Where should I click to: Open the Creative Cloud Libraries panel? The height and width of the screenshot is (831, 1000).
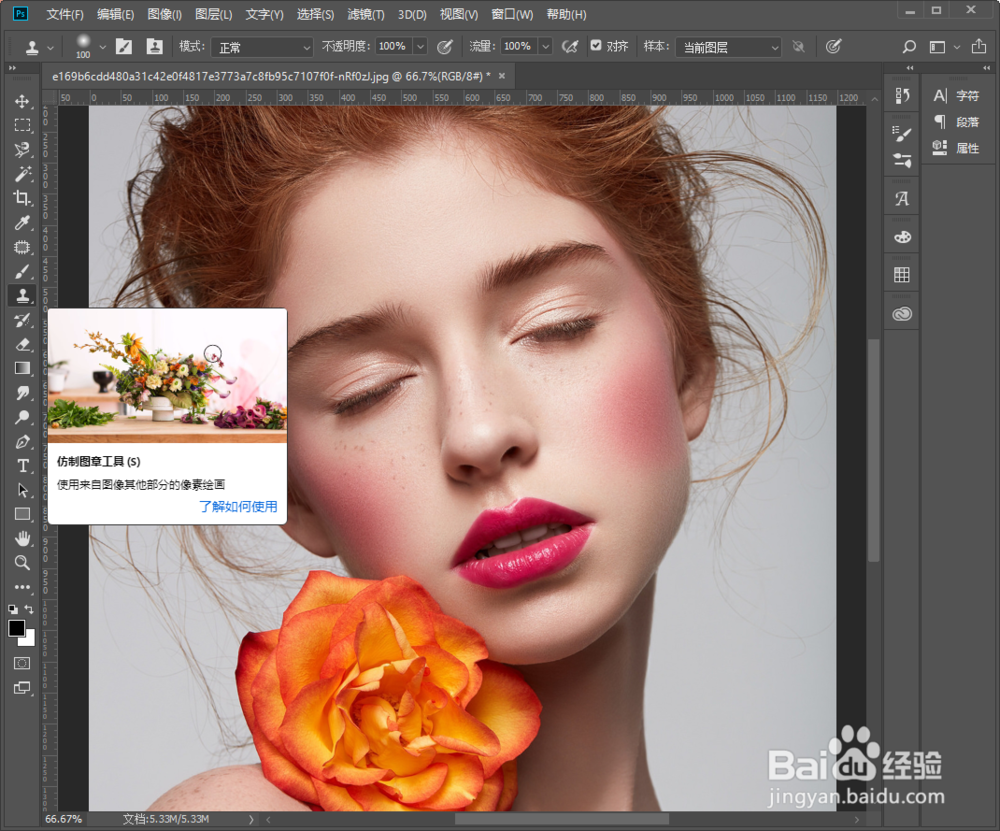tap(902, 314)
